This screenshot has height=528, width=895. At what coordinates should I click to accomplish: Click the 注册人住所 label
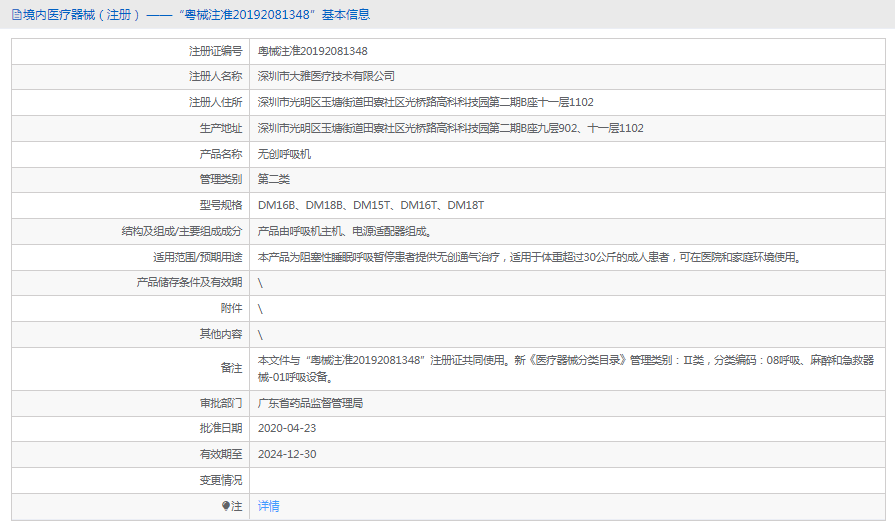pyautogui.click(x=216, y=102)
